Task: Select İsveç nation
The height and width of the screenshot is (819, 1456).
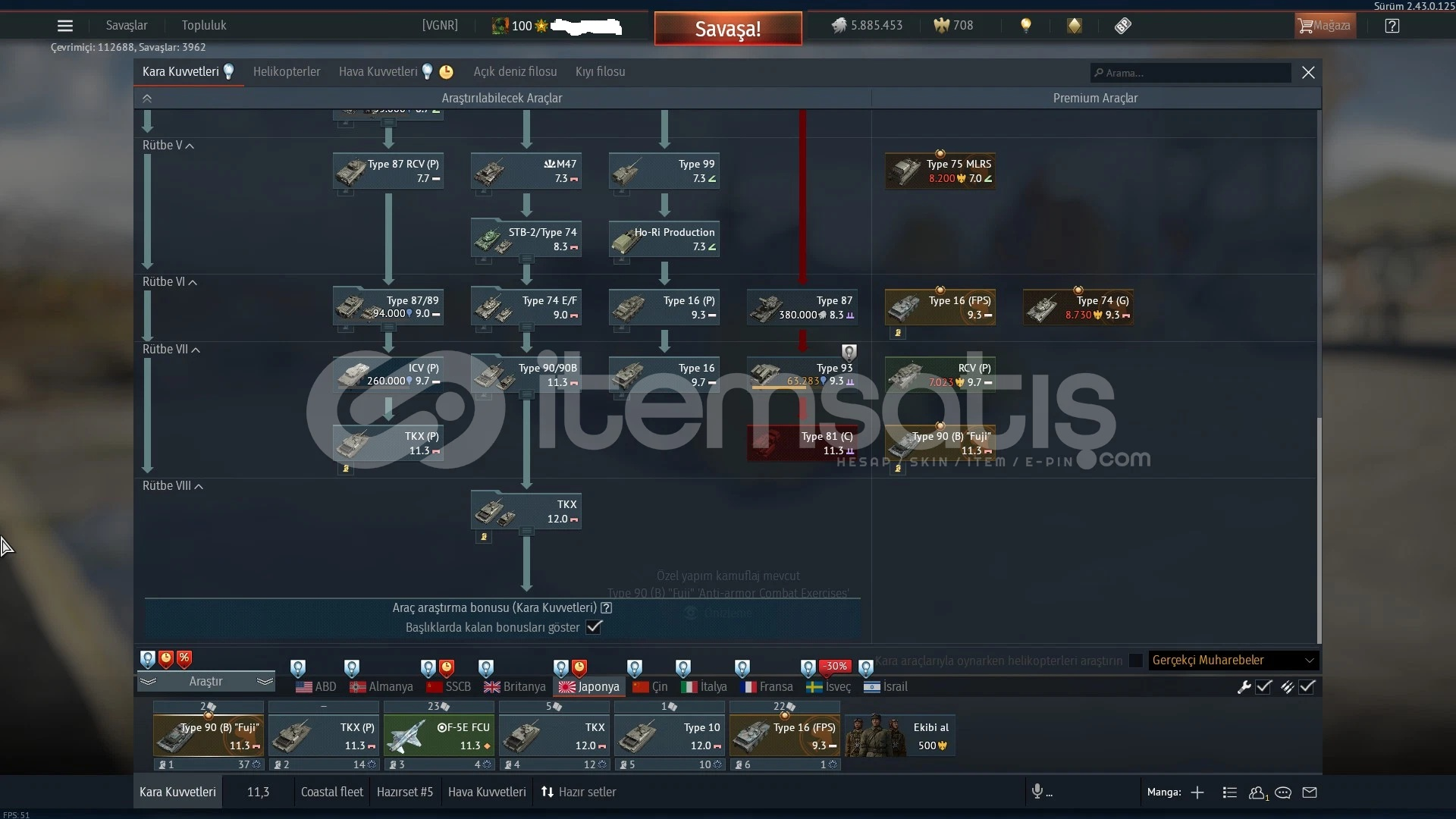Action: coord(828,687)
